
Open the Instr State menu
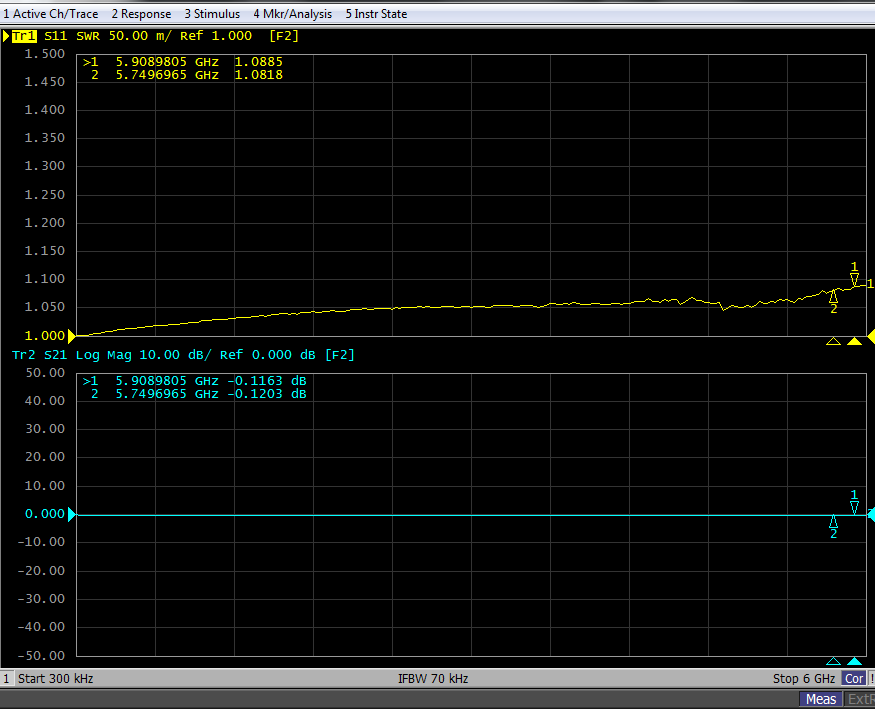(376, 14)
